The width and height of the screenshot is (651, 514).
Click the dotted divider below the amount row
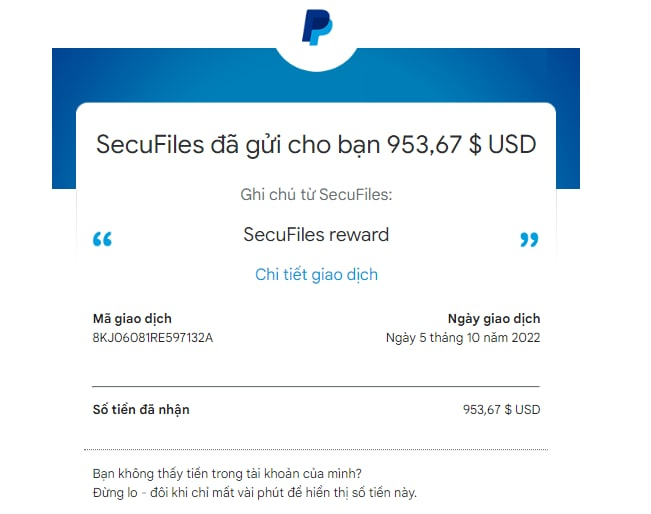[316, 450]
